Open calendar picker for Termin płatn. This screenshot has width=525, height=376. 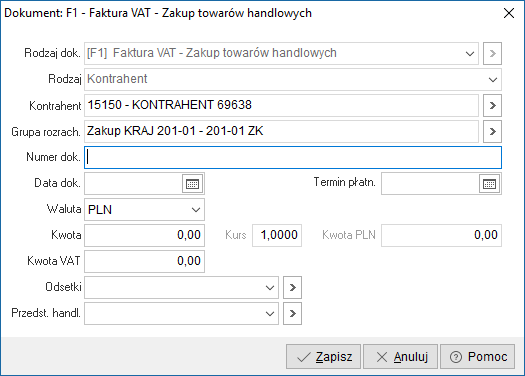490,183
